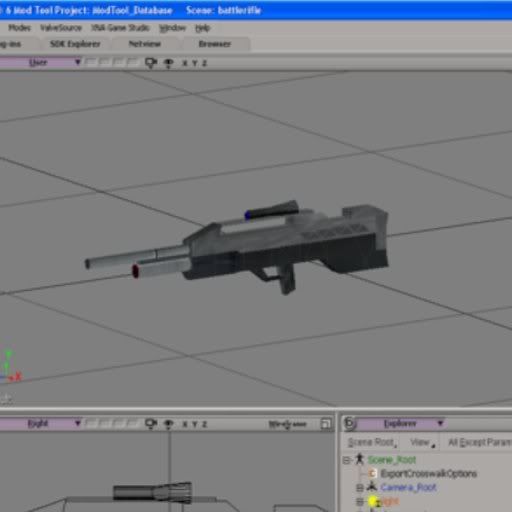The image size is (512, 512).
Task: Select the ExportCrosswalkOptions item in the explorer
Action: point(428,473)
